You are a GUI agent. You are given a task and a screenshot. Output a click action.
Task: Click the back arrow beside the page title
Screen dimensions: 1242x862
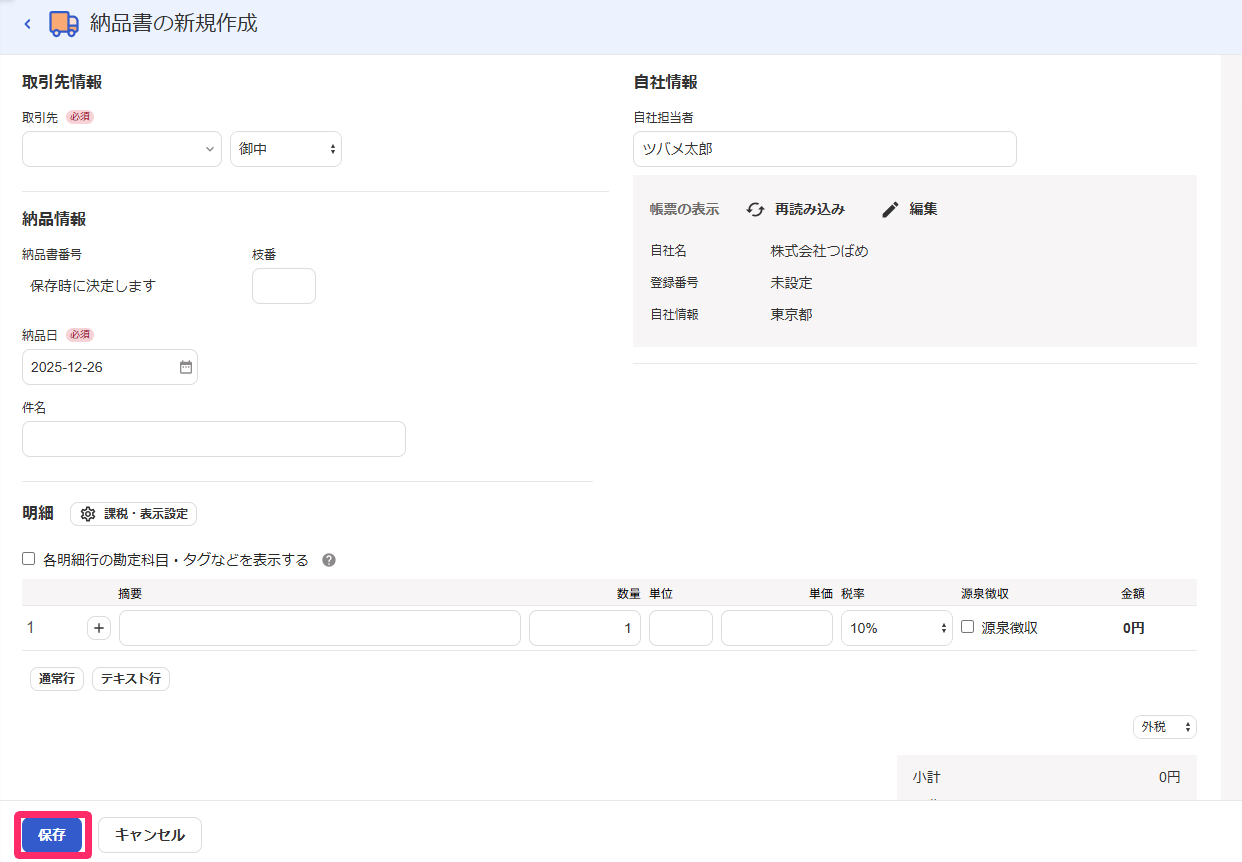(27, 24)
